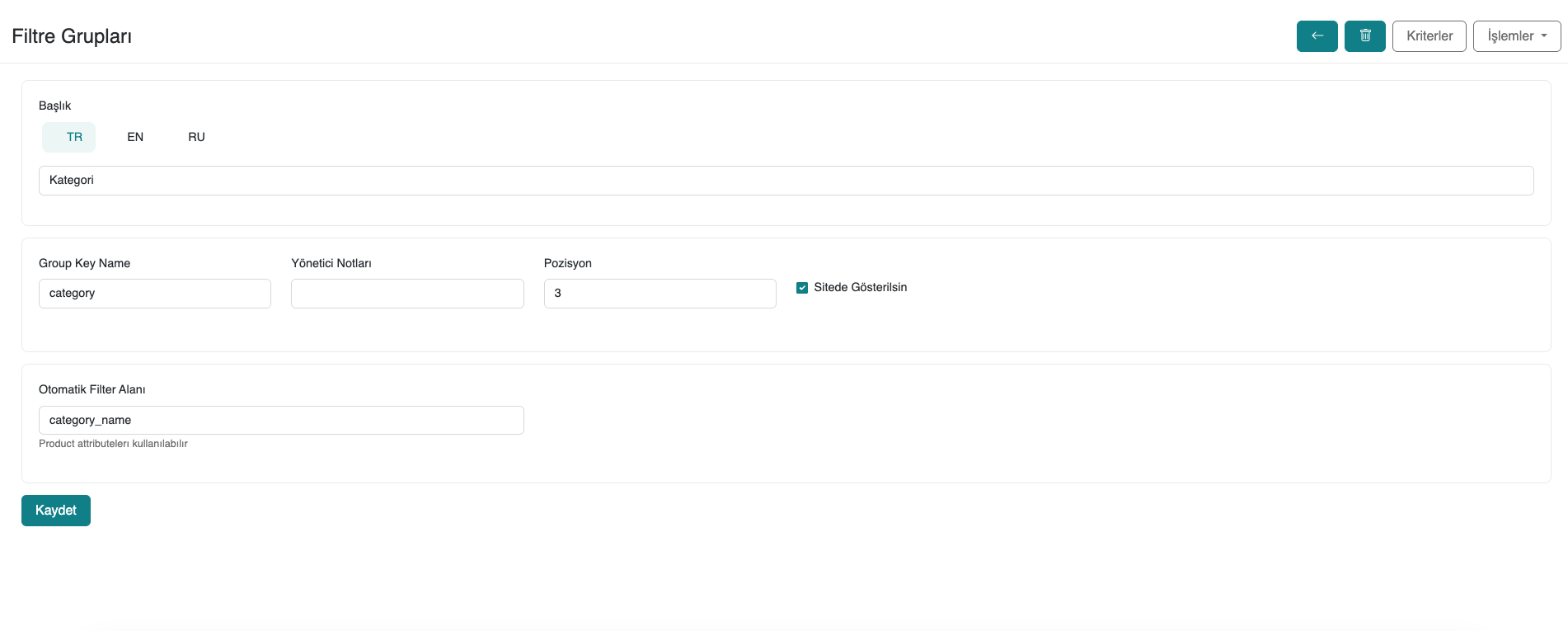Click the Otomatik Filter Alanı input

[281, 420]
